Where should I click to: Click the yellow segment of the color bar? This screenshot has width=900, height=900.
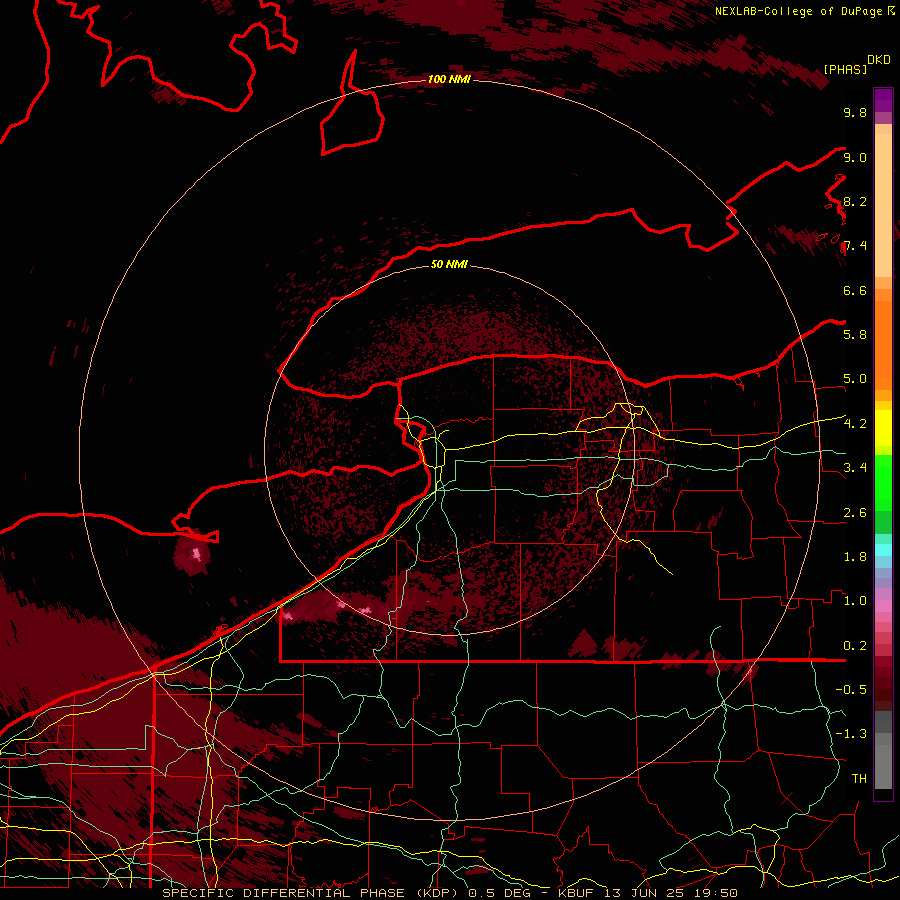(x=883, y=428)
